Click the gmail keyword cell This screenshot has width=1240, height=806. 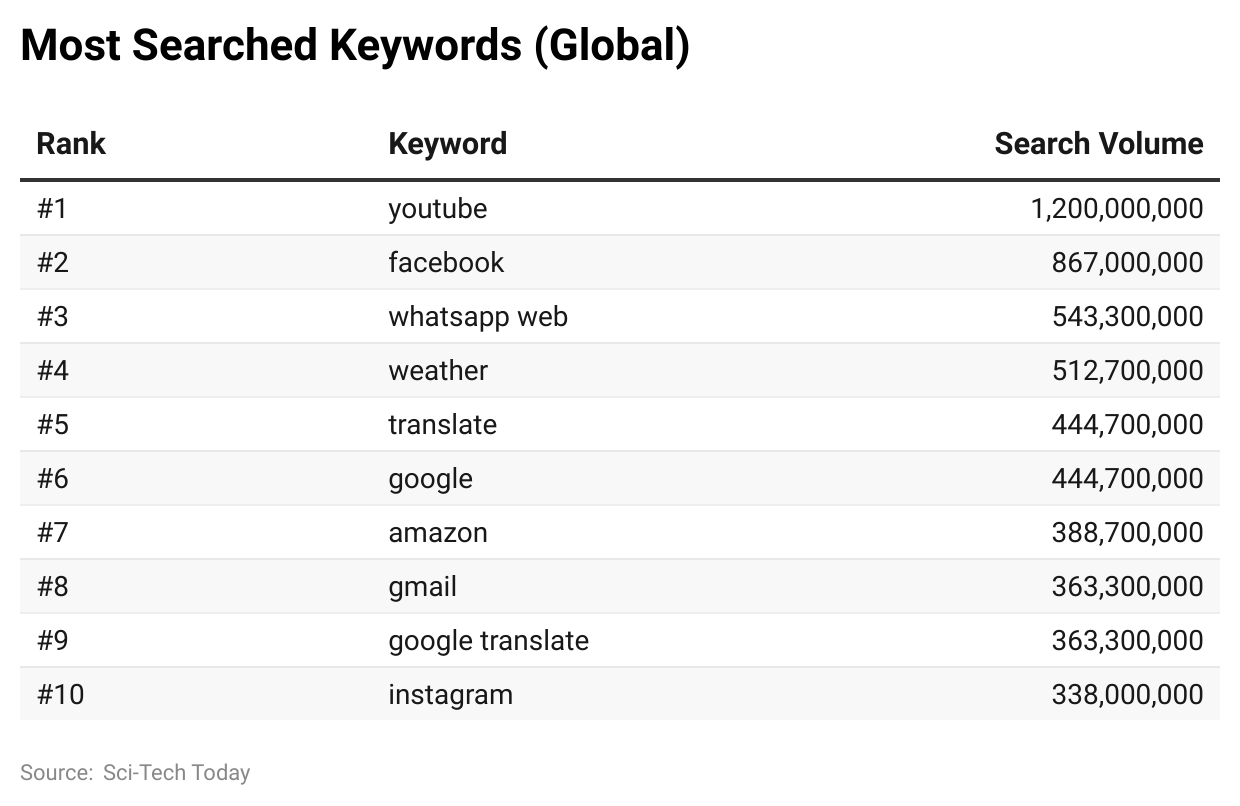[x=422, y=587]
